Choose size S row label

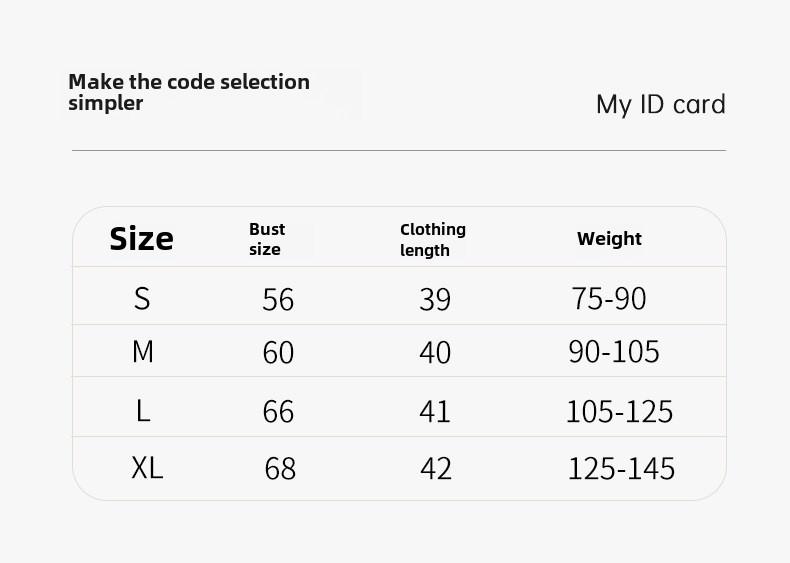(x=142, y=298)
